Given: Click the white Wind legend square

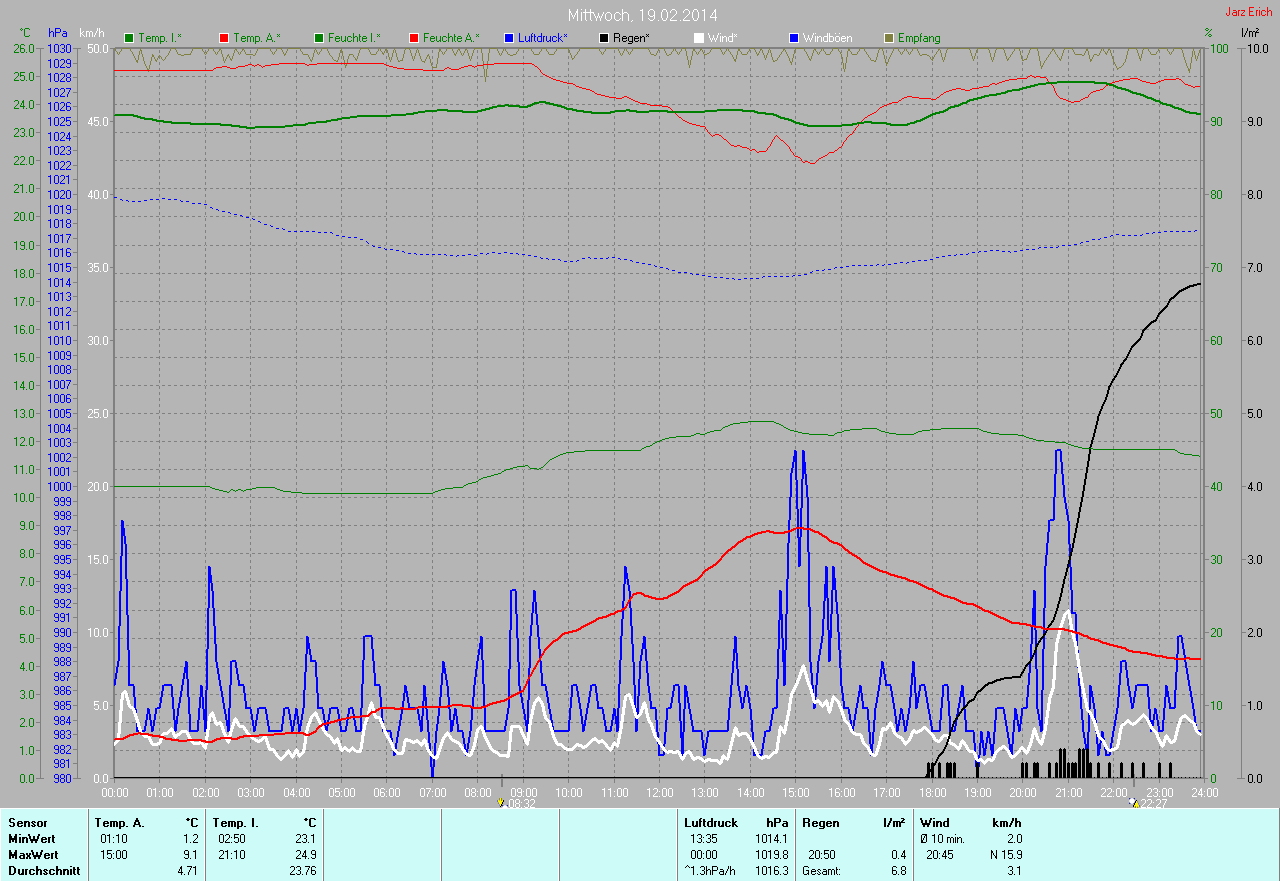Looking at the screenshot, I should coord(699,38).
